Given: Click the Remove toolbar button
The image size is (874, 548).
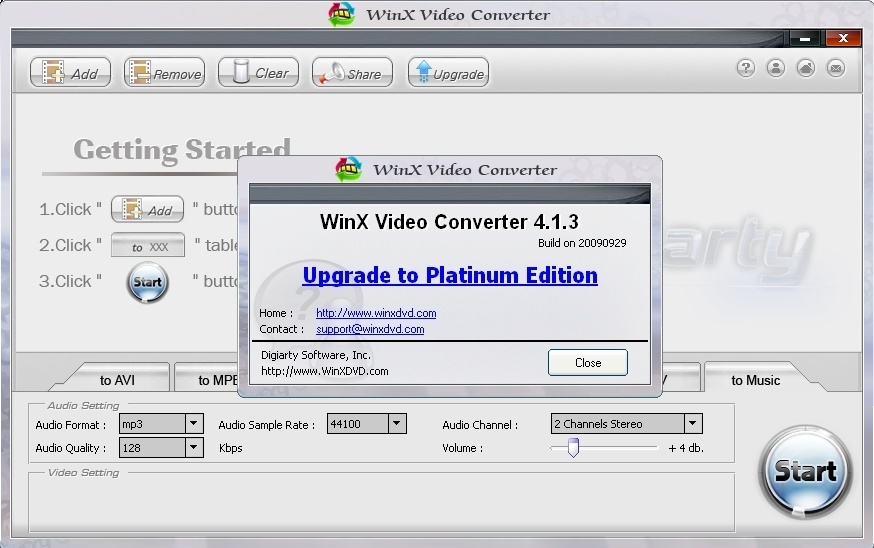Looking at the screenshot, I should 164,72.
